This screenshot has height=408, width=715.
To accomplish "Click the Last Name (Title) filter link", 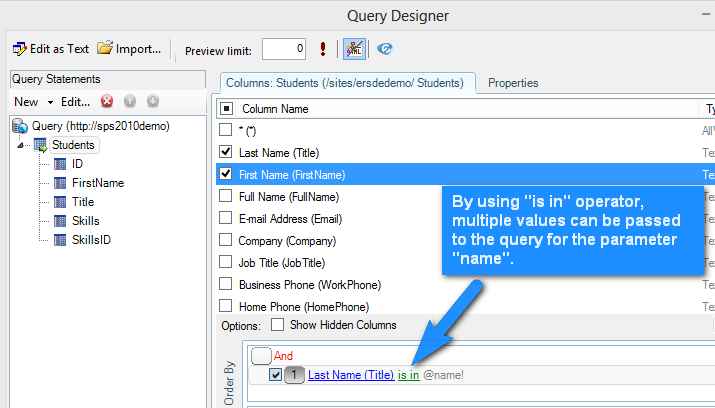I will click(350, 375).
